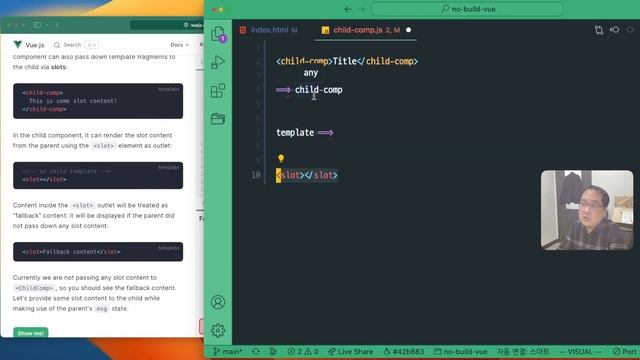Open the Explorer view in VS Code sidebar
The image size is (640, 360).
tap(218, 34)
